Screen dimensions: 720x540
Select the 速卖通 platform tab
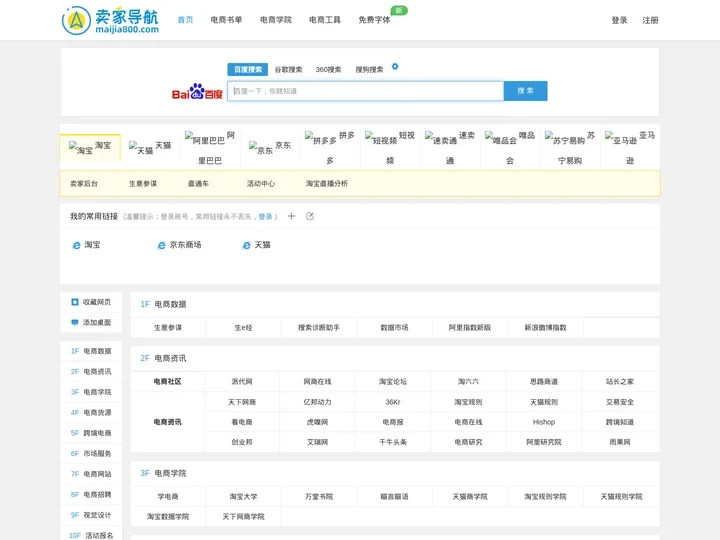tap(450, 147)
